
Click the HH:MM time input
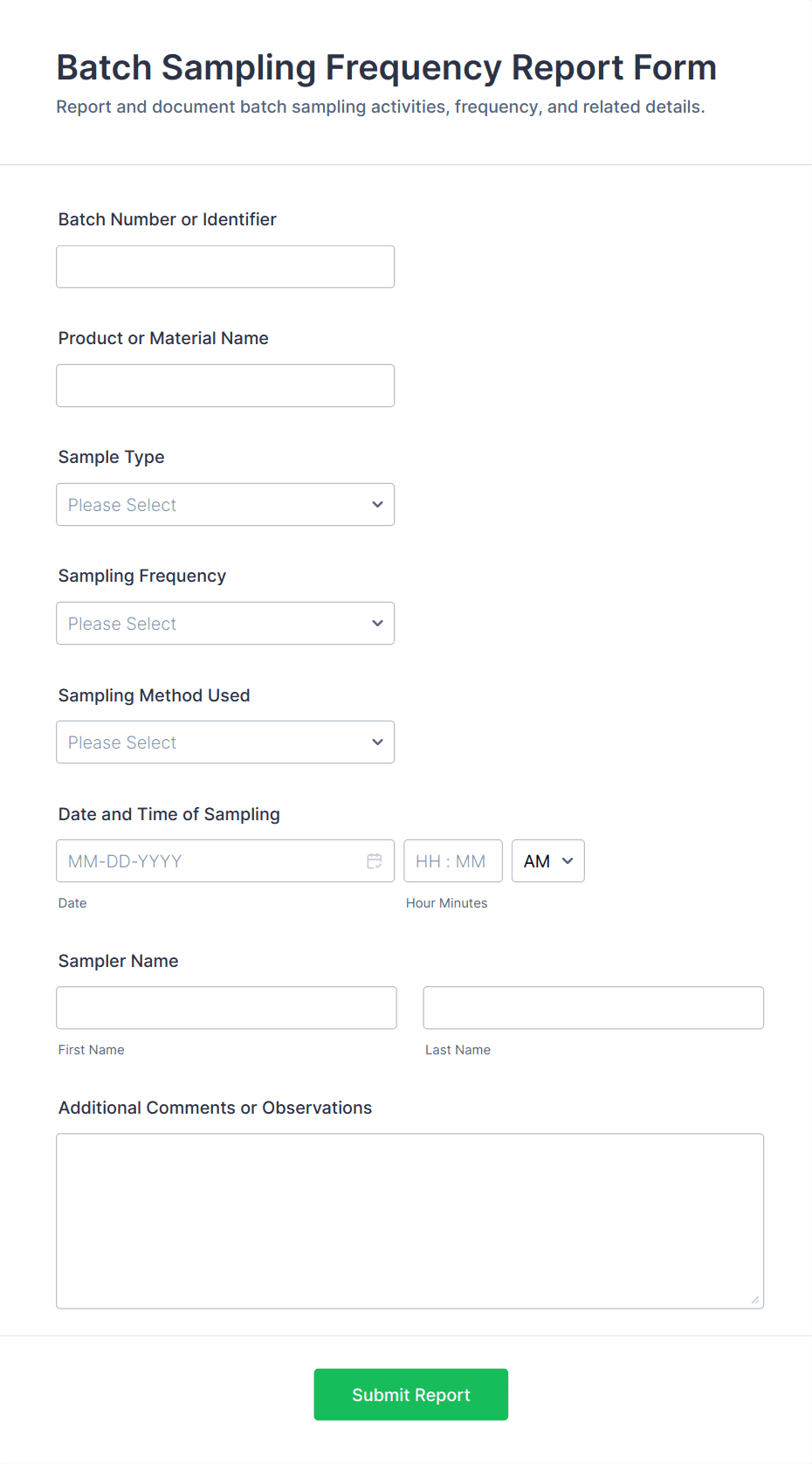453,860
